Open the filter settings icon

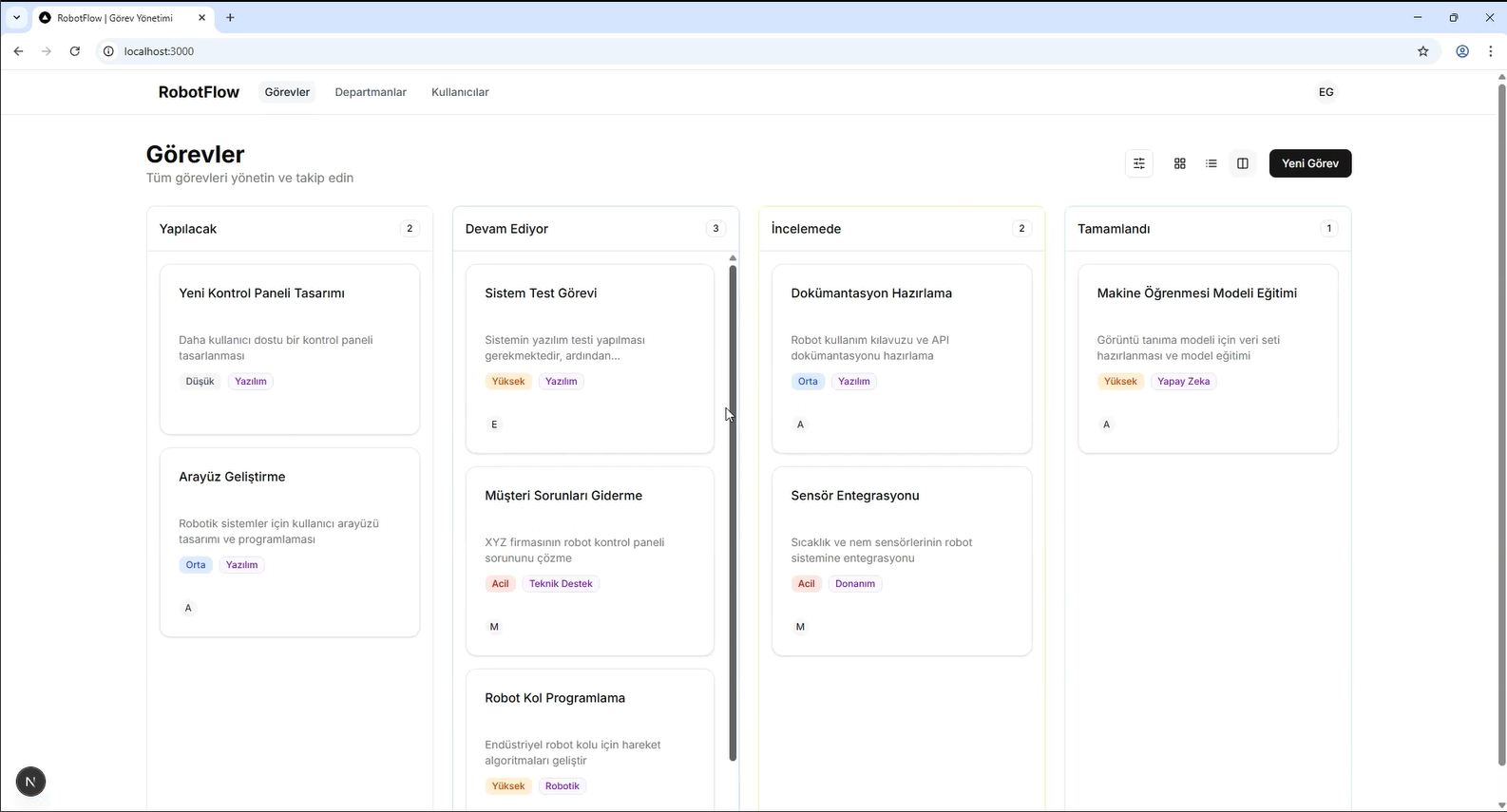coord(1138,163)
